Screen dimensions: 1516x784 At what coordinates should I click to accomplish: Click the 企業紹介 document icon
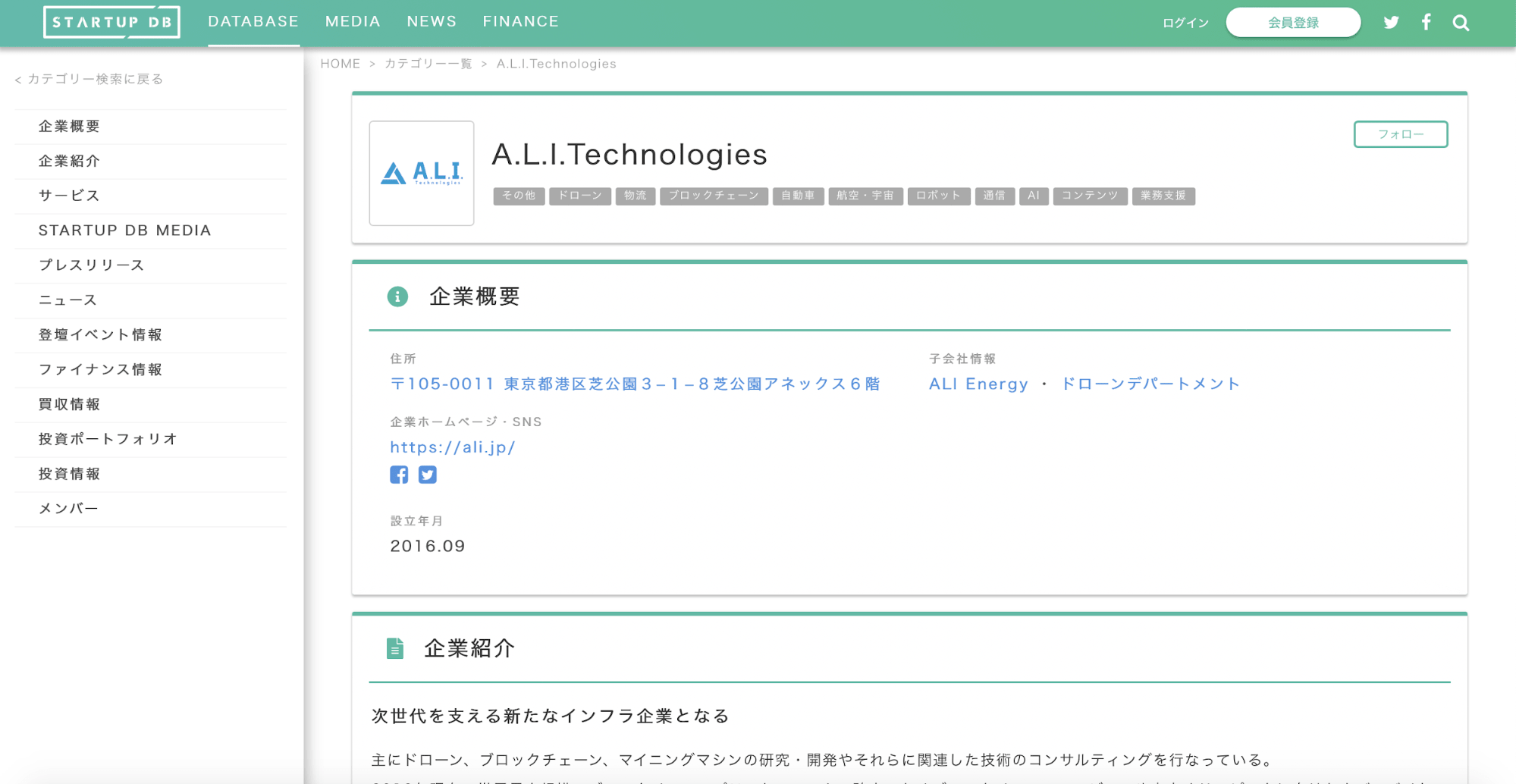[x=395, y=648]
